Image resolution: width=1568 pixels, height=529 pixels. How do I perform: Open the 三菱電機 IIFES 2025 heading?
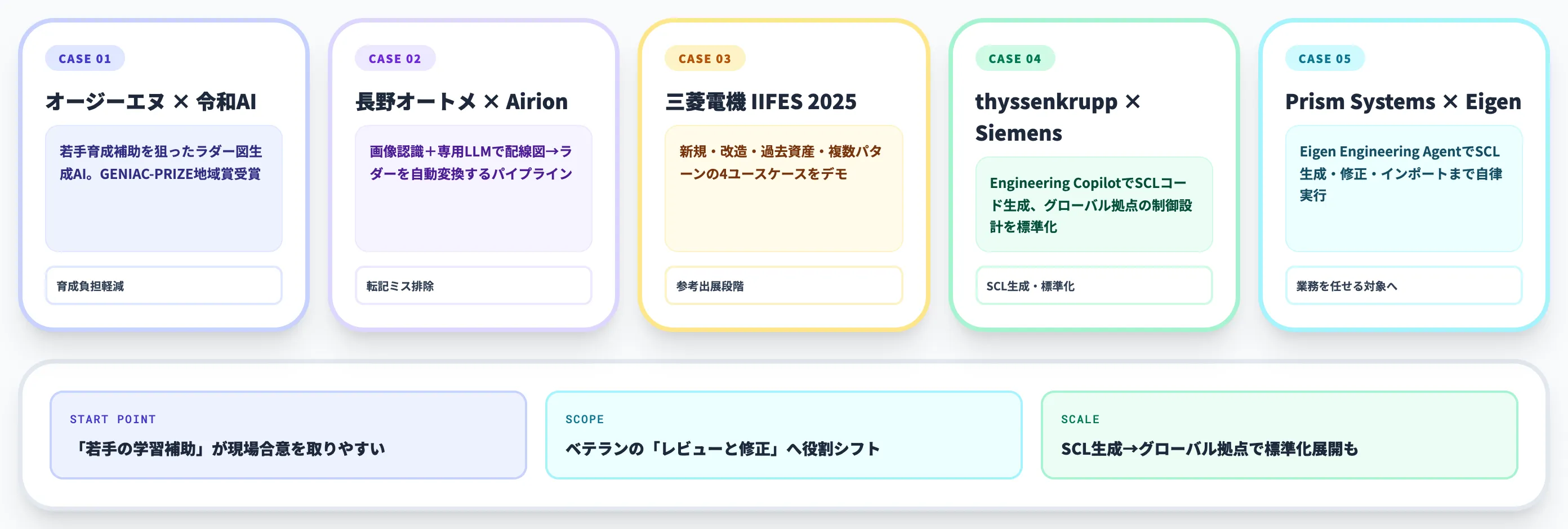click(760, 101)
